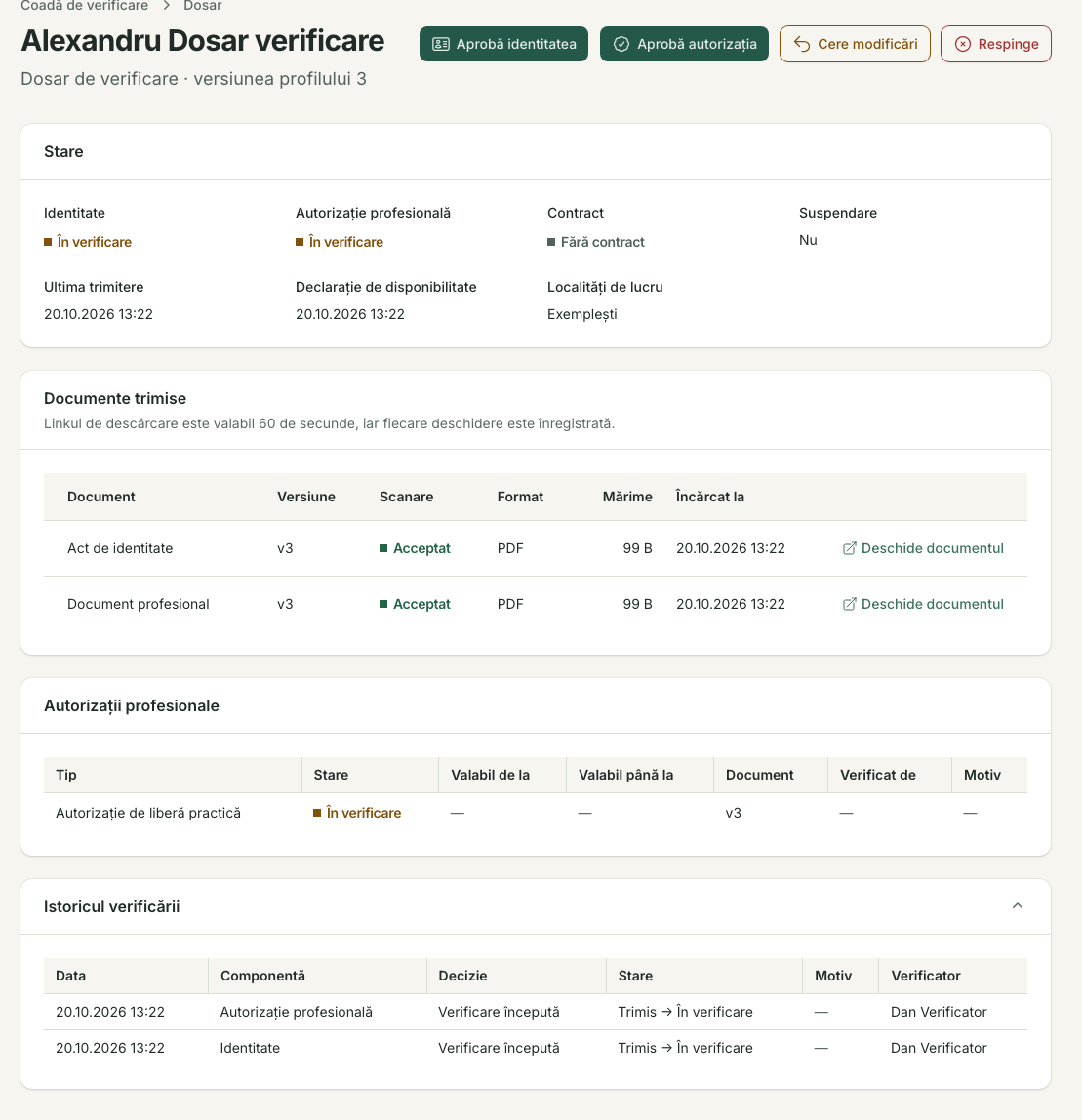Viewport: 1082px width, 1120px height.
Task: Reject the file with Respinge button
Action: click(995, 44)
